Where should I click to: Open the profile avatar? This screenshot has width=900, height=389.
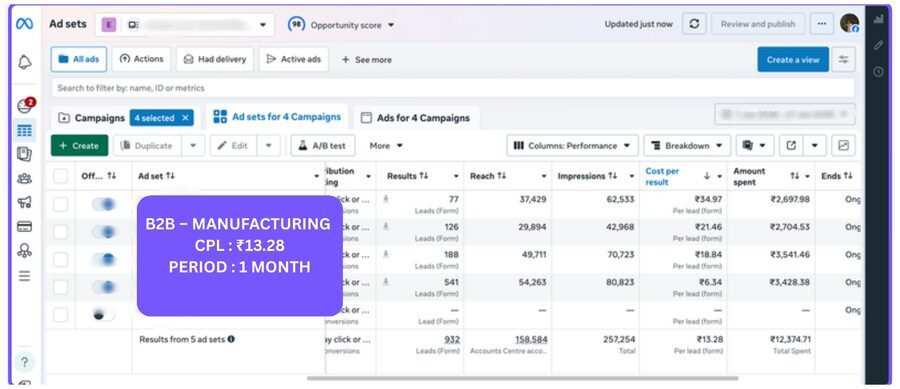(x=849, y=23)
